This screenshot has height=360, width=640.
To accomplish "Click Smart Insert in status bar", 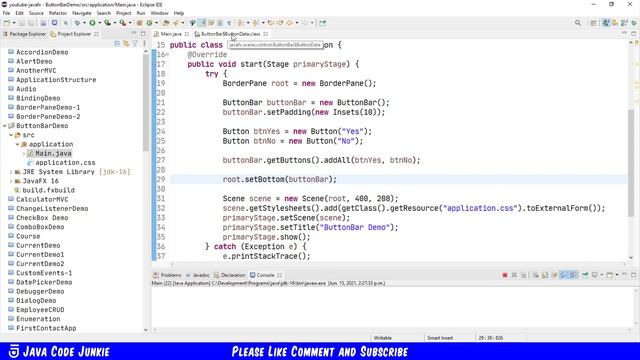I will [x=440, y=338].
